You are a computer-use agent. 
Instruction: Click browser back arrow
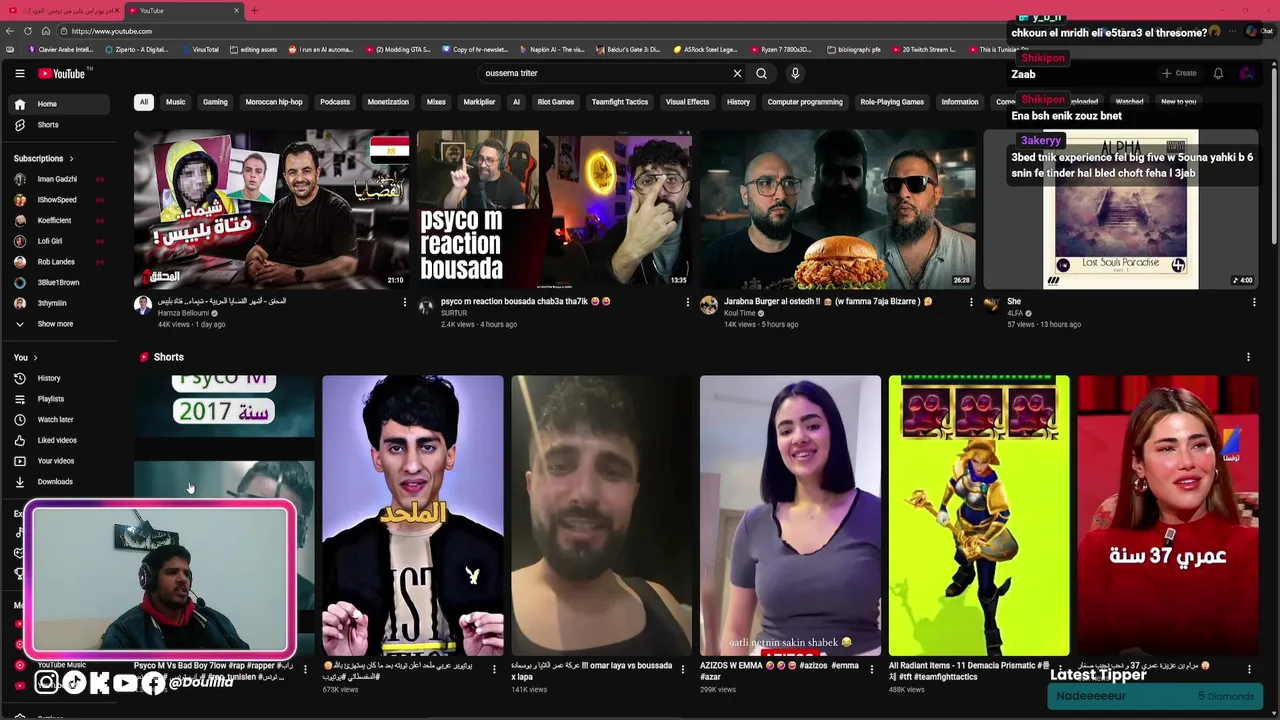10,31
